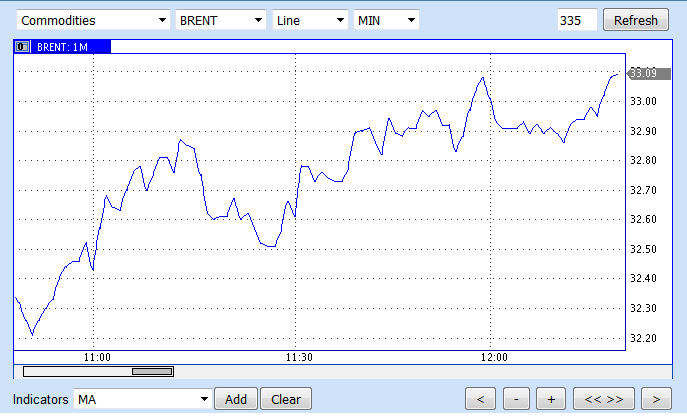This screenshot has height=420, width=687.
Task: Click the chart menu icon beside BRENT: 1M
Action: click(x=22, y=46)
